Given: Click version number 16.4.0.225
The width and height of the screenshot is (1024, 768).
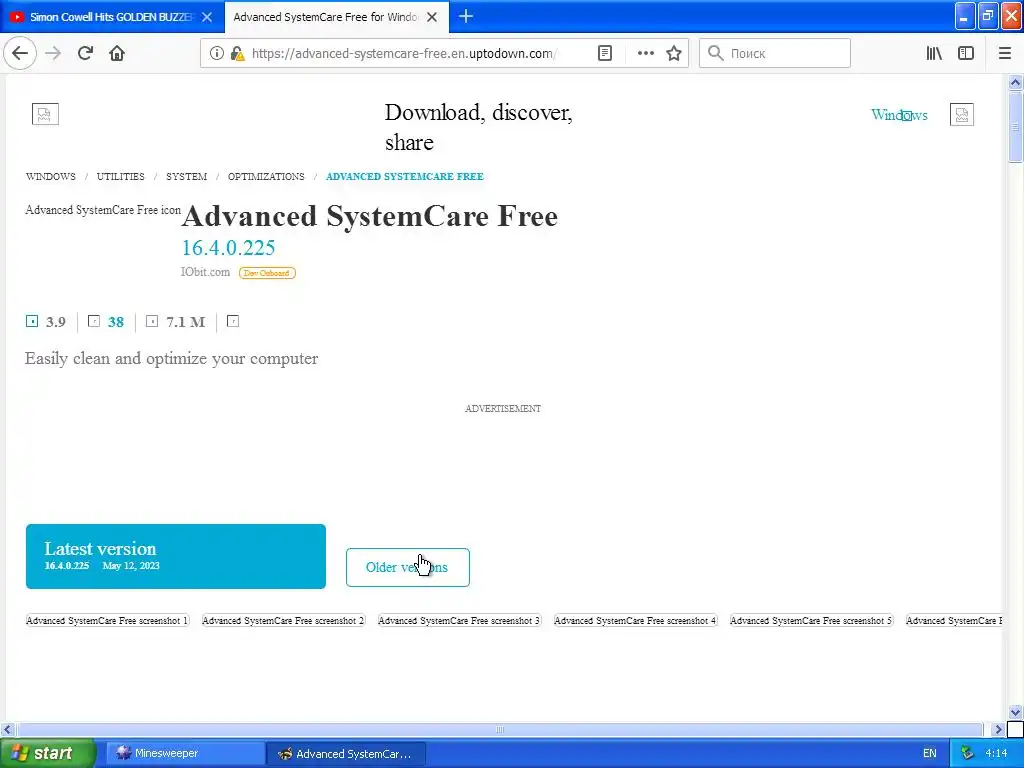Looking at the screenshot, I should point(228,248).
